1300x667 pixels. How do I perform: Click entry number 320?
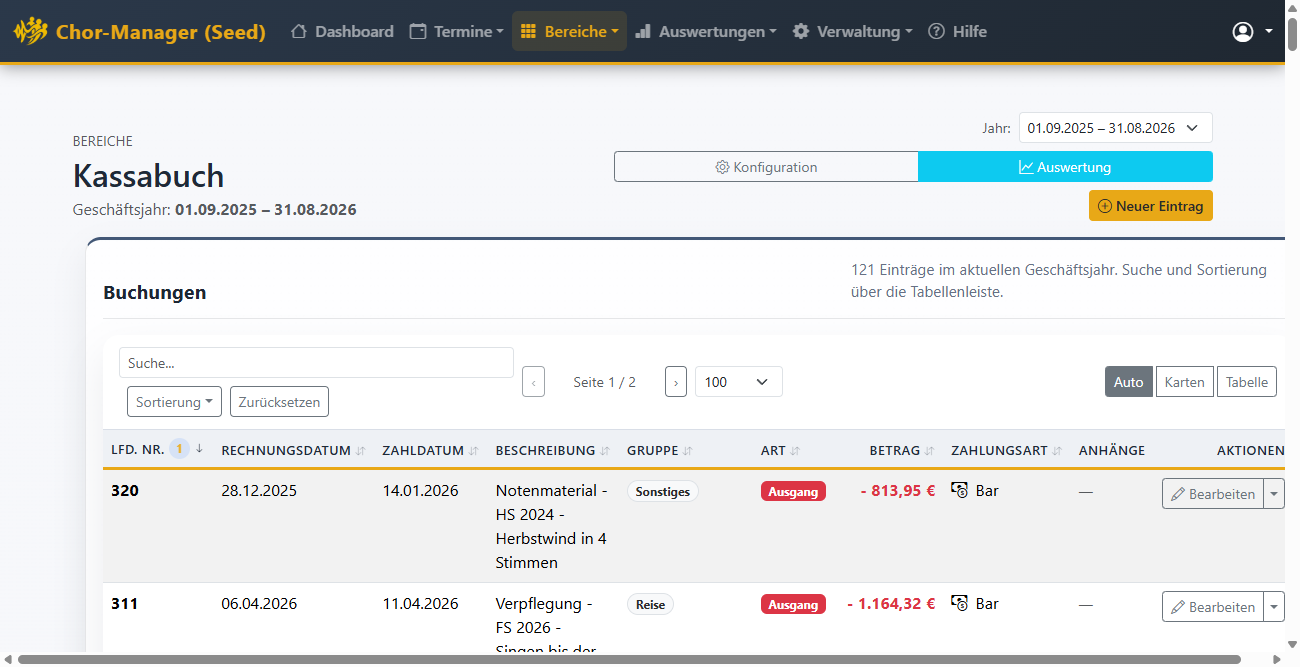click(125, 491)
